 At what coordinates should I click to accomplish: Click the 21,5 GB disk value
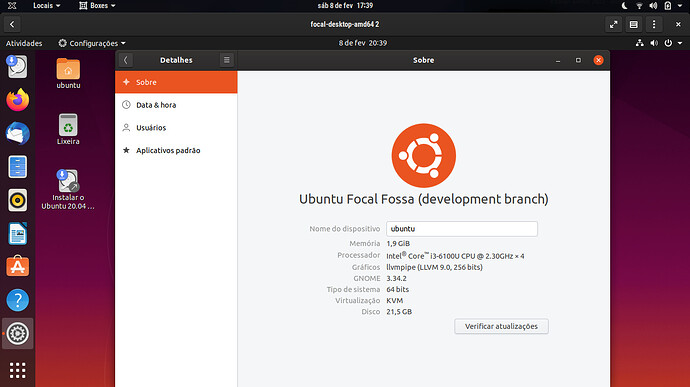pos(399,312)
